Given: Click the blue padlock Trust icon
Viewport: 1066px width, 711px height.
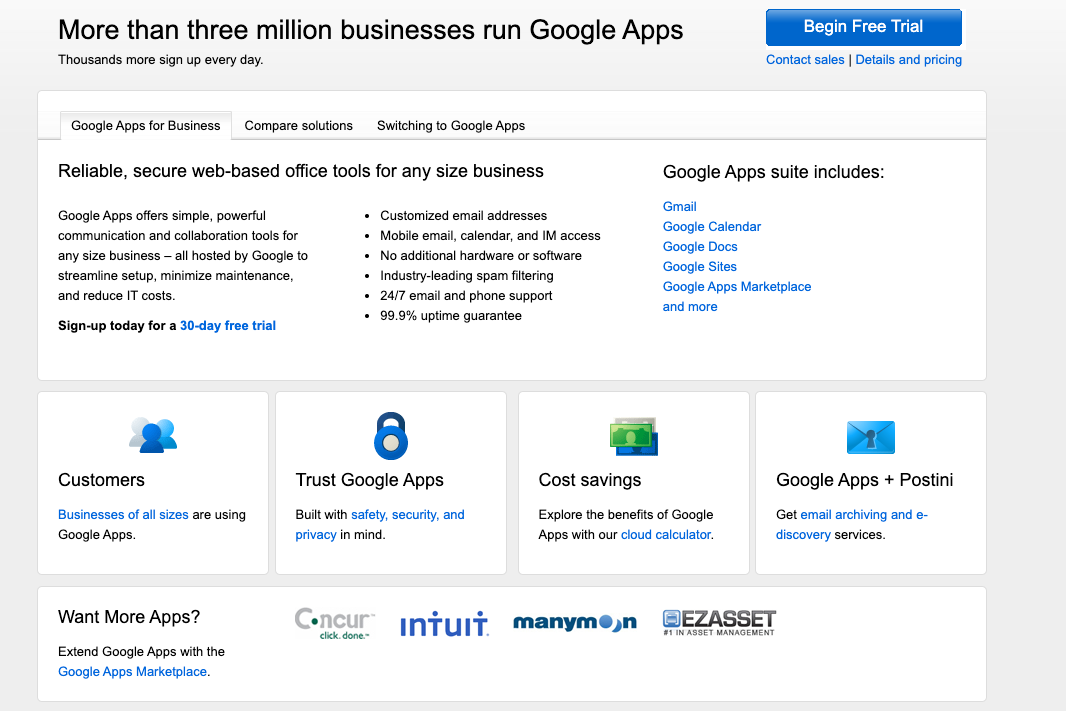Looking at the screenshot, I should point(391,436).
